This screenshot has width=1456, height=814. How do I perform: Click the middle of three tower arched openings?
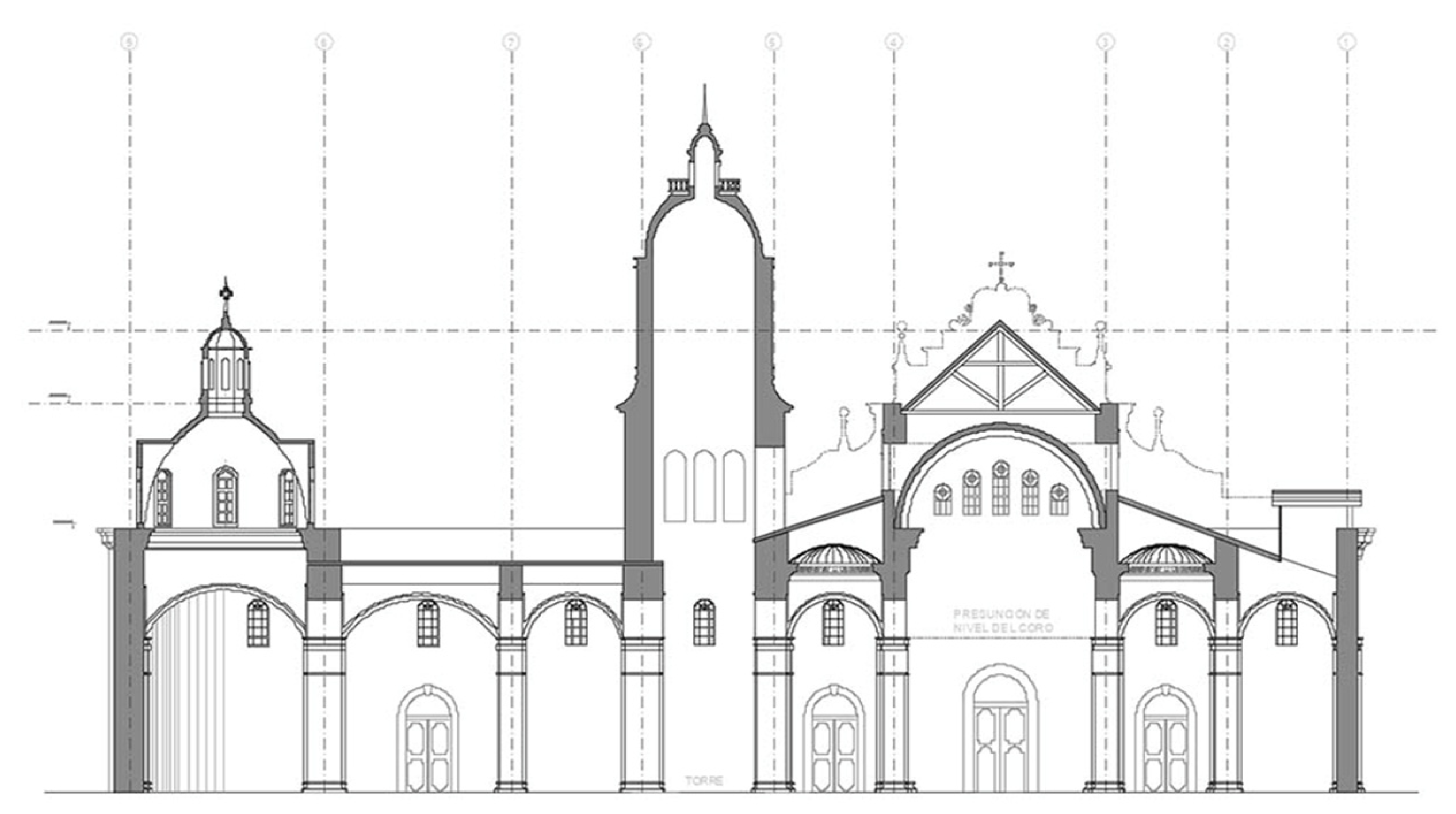(x=704, y=486)
